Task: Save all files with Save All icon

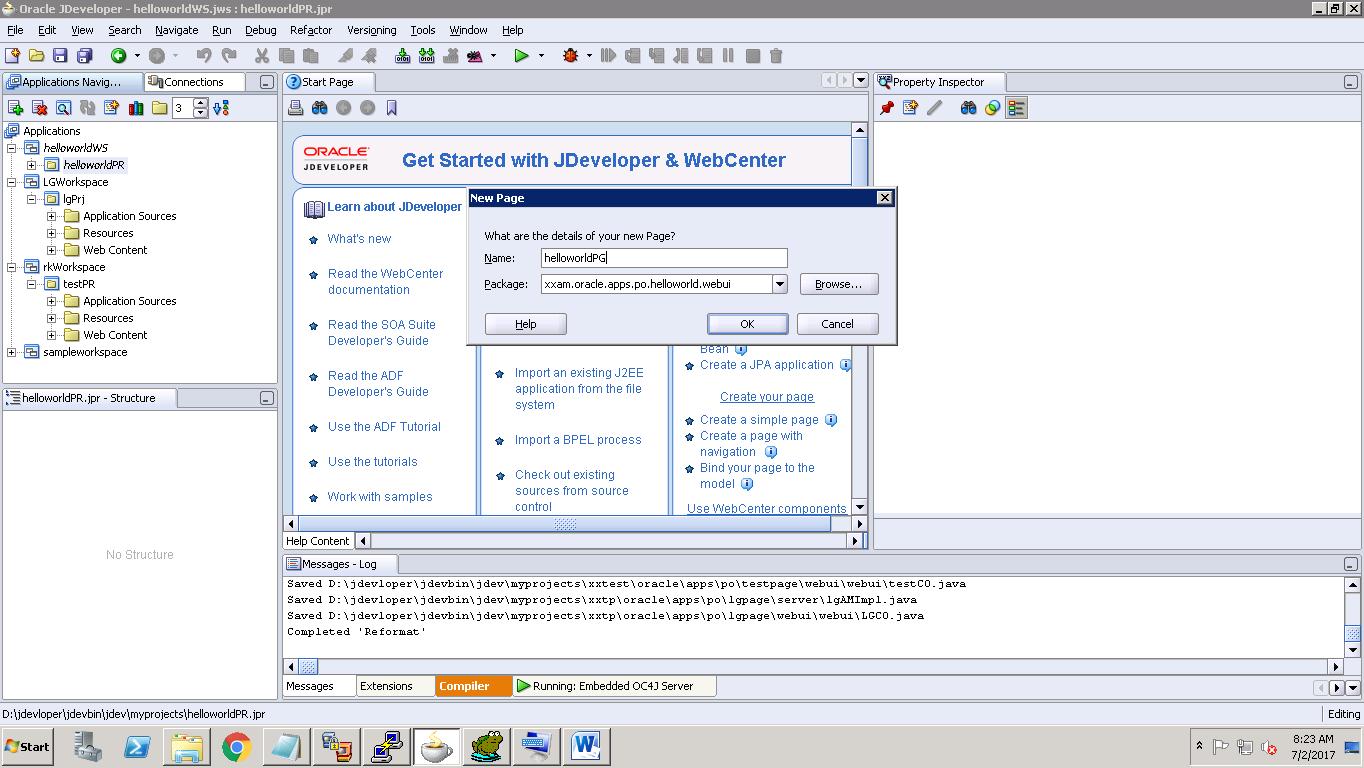Action: click(x=84, y=55)
